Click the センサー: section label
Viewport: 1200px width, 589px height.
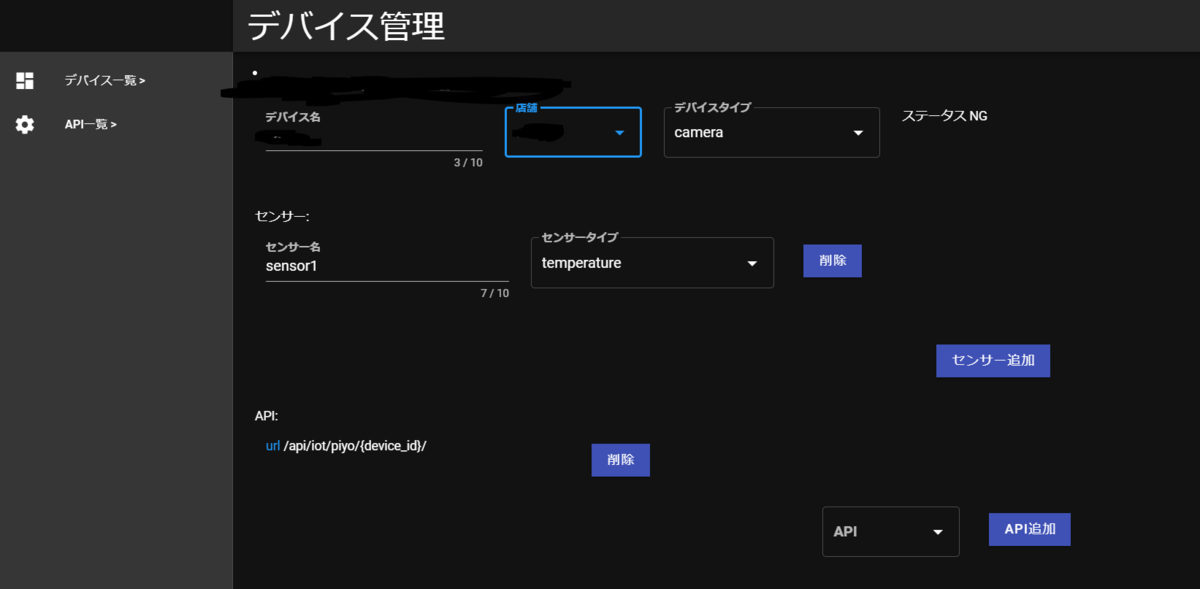[x=284, y=215]
